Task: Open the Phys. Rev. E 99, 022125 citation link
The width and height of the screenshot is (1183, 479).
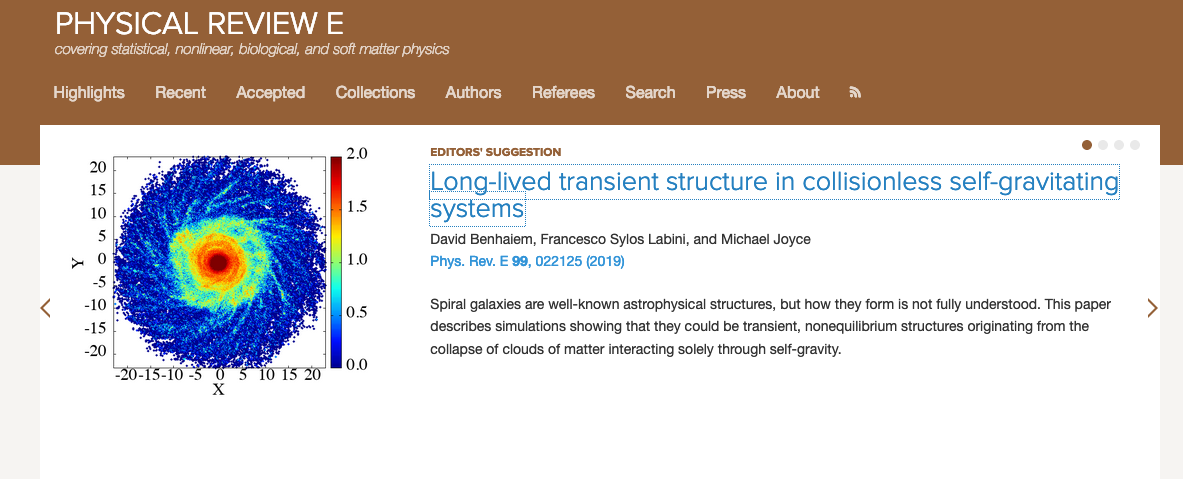Action: coord(527,261)
